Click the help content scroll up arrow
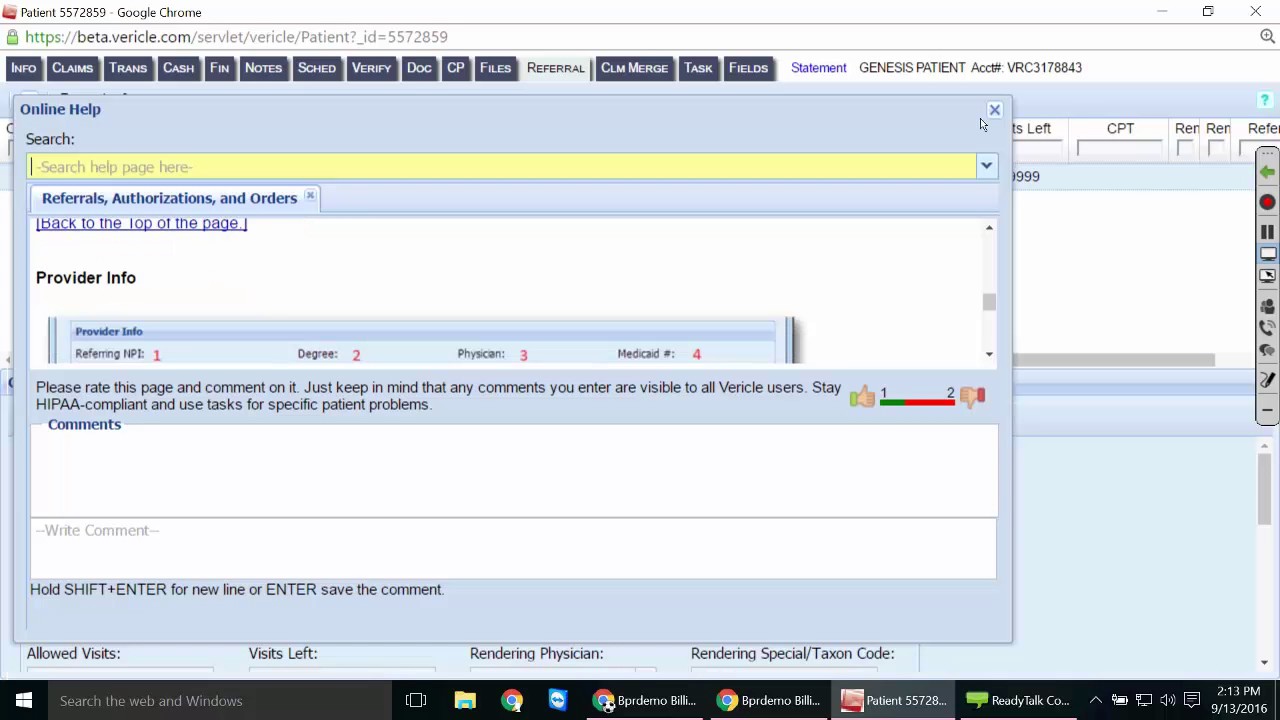The image size is (1280, 720). pyautogui.click(x=989, y=228)
